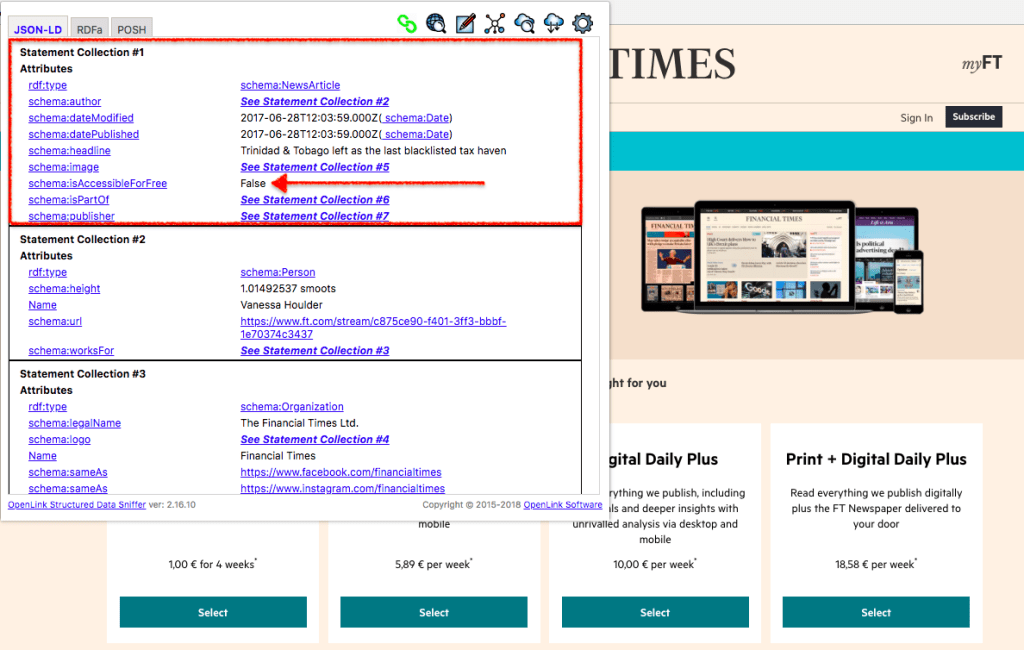The width and height of the screenshot is (1024, 650).
Task: Switch to the JSON-LD tab
Action: (38, 29)
